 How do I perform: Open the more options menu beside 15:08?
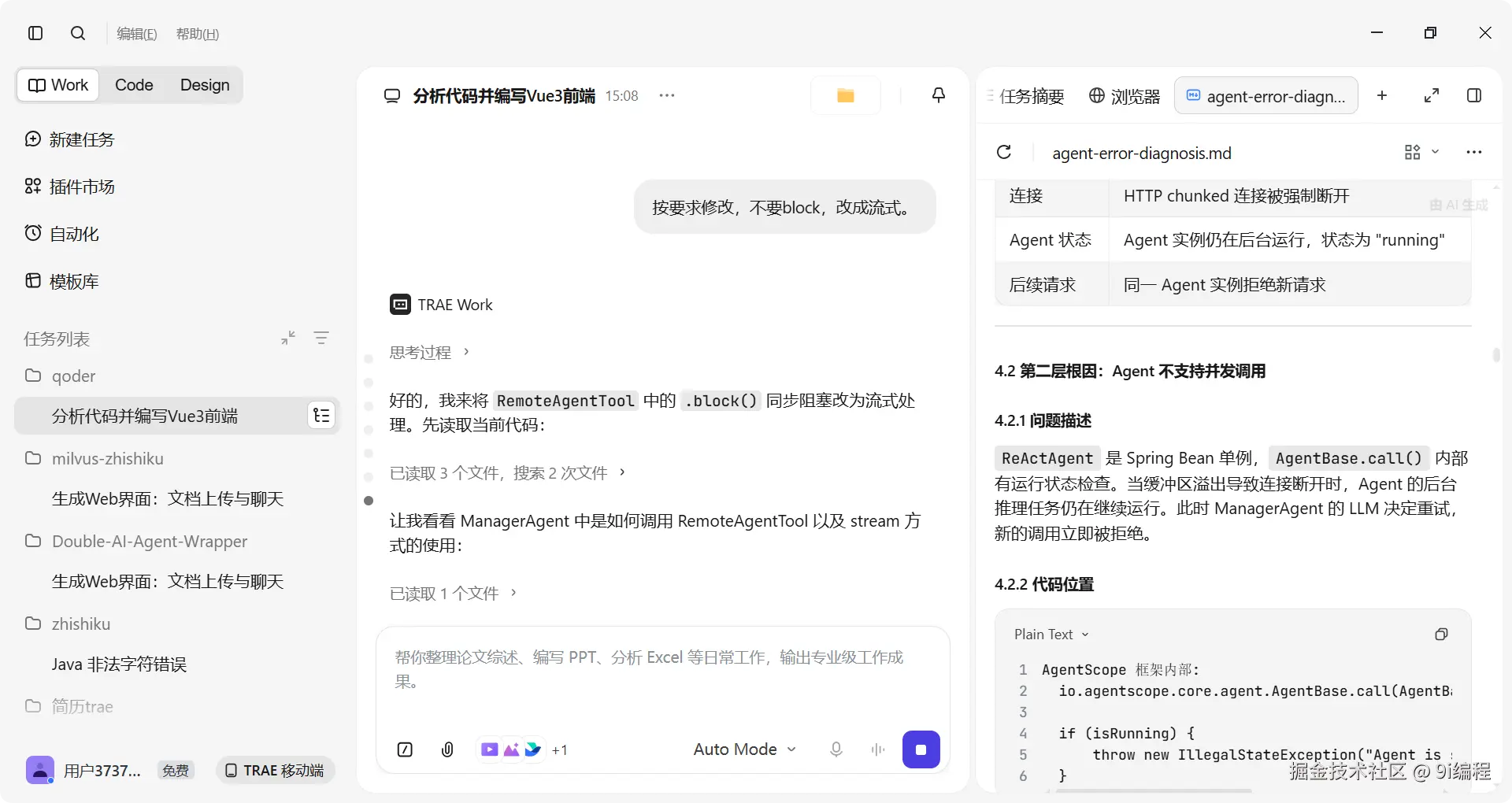pyautogui.click(x=667, y=95)
